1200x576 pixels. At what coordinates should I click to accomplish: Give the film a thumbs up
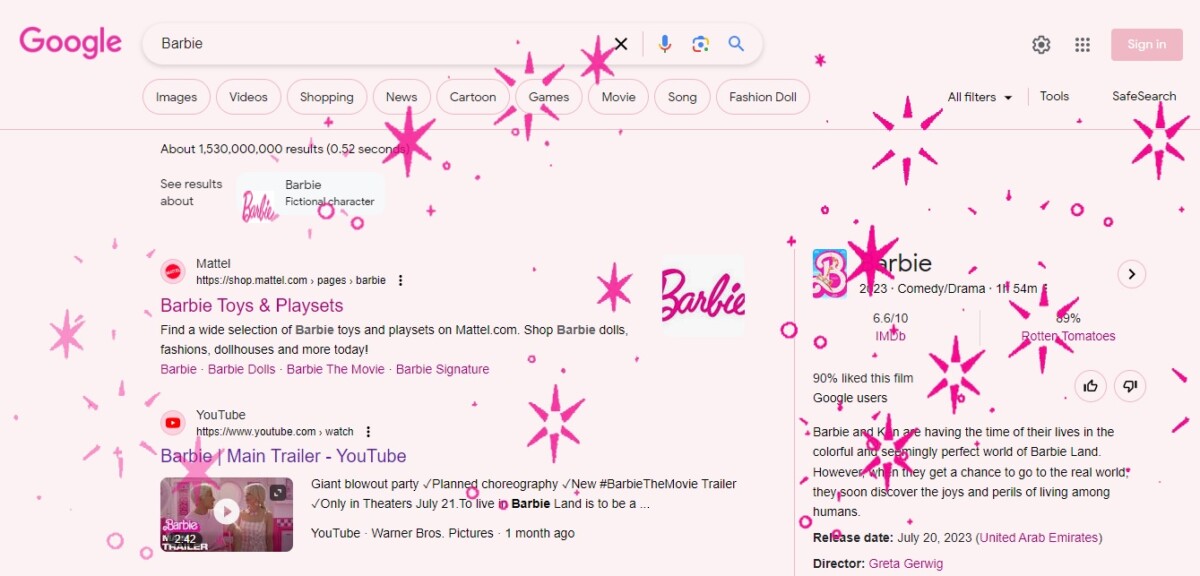1091,386
